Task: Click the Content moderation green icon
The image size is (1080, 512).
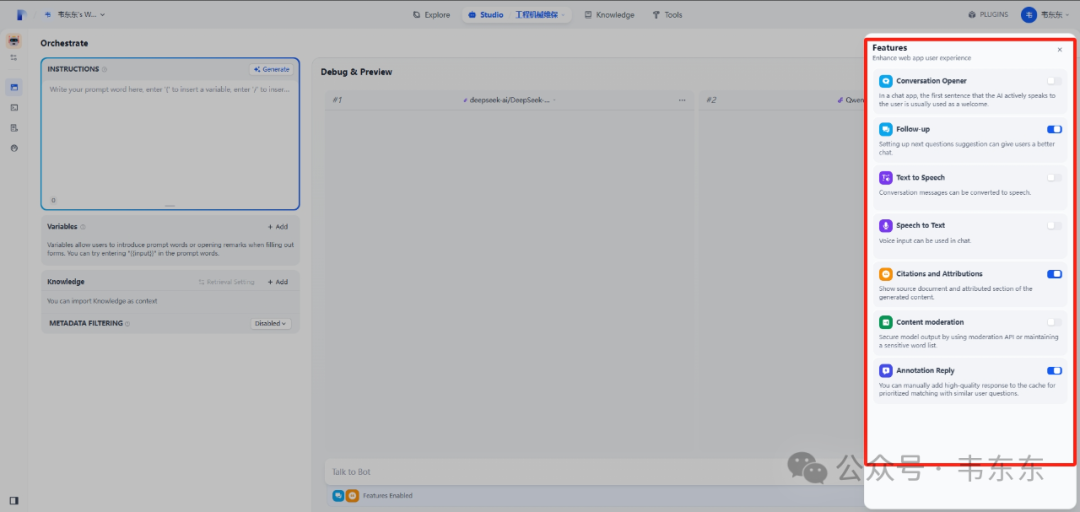Action: [886, 322]
